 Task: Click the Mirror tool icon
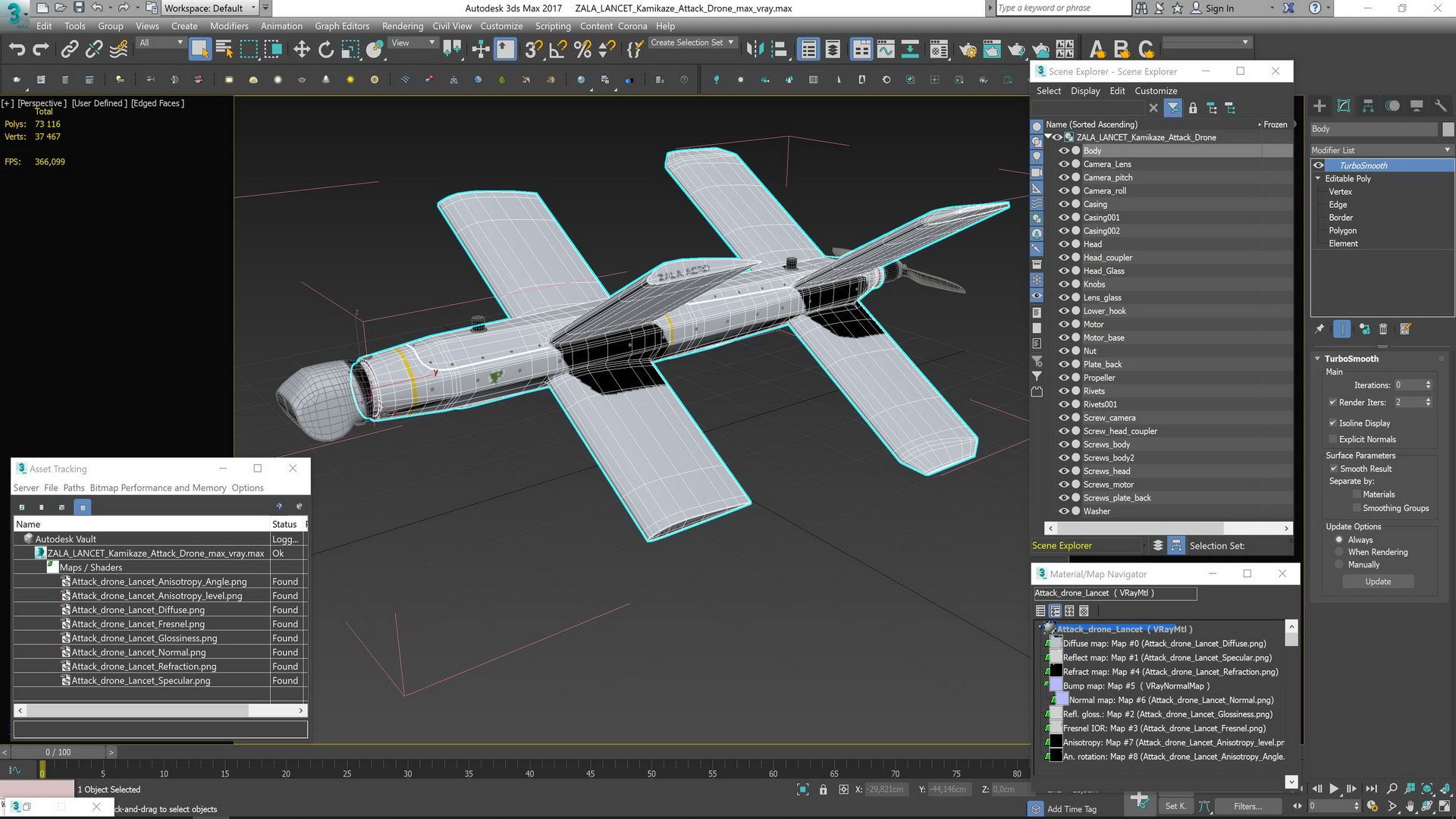click(x=755, y=50)
